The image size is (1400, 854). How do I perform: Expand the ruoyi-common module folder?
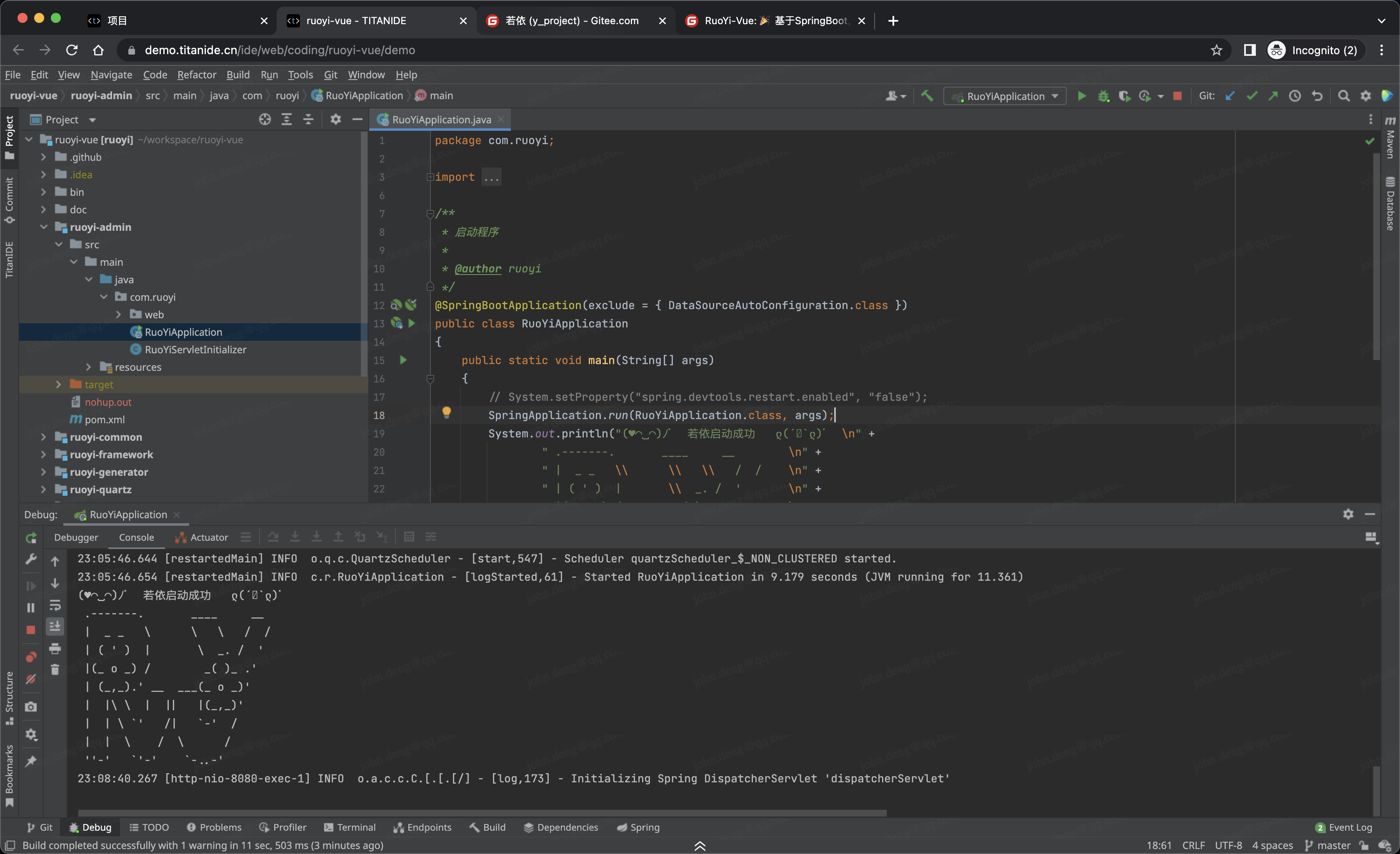point(44,437)
